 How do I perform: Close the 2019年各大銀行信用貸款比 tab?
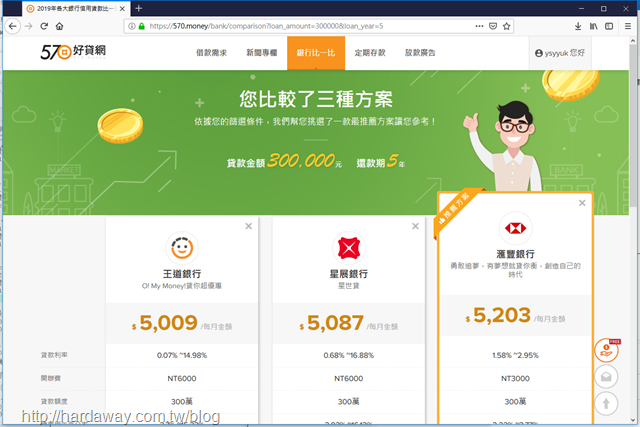click(x=122, y=9)
